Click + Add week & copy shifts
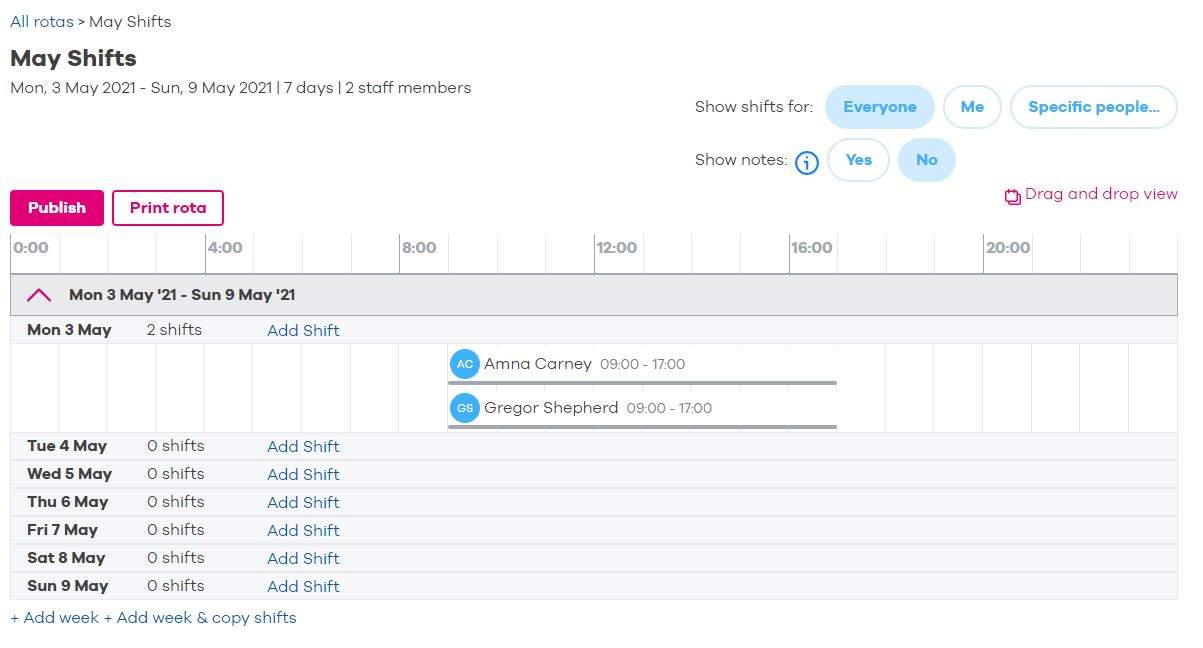 pos(200,618)
